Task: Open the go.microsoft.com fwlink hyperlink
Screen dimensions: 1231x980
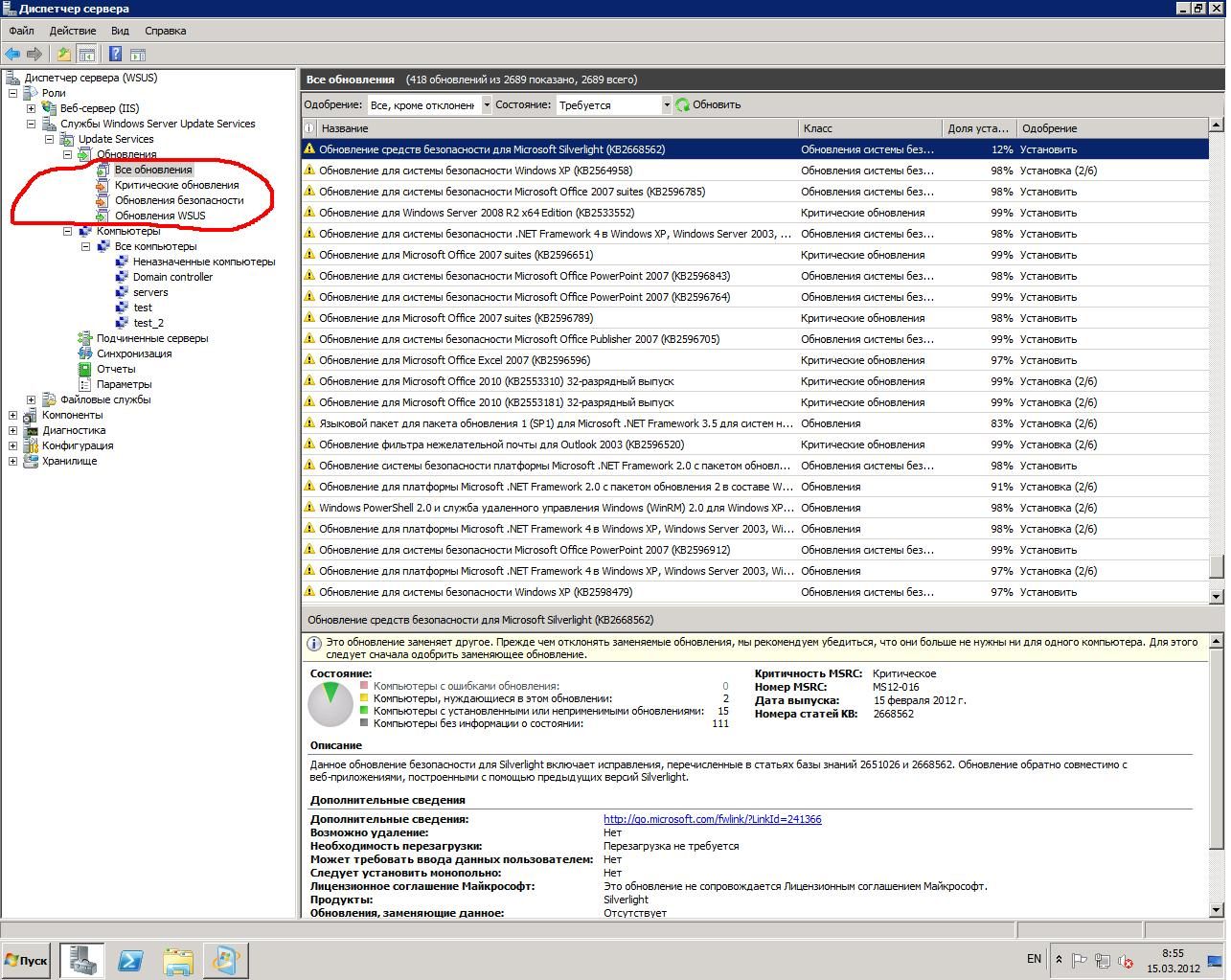Action: 712,819
